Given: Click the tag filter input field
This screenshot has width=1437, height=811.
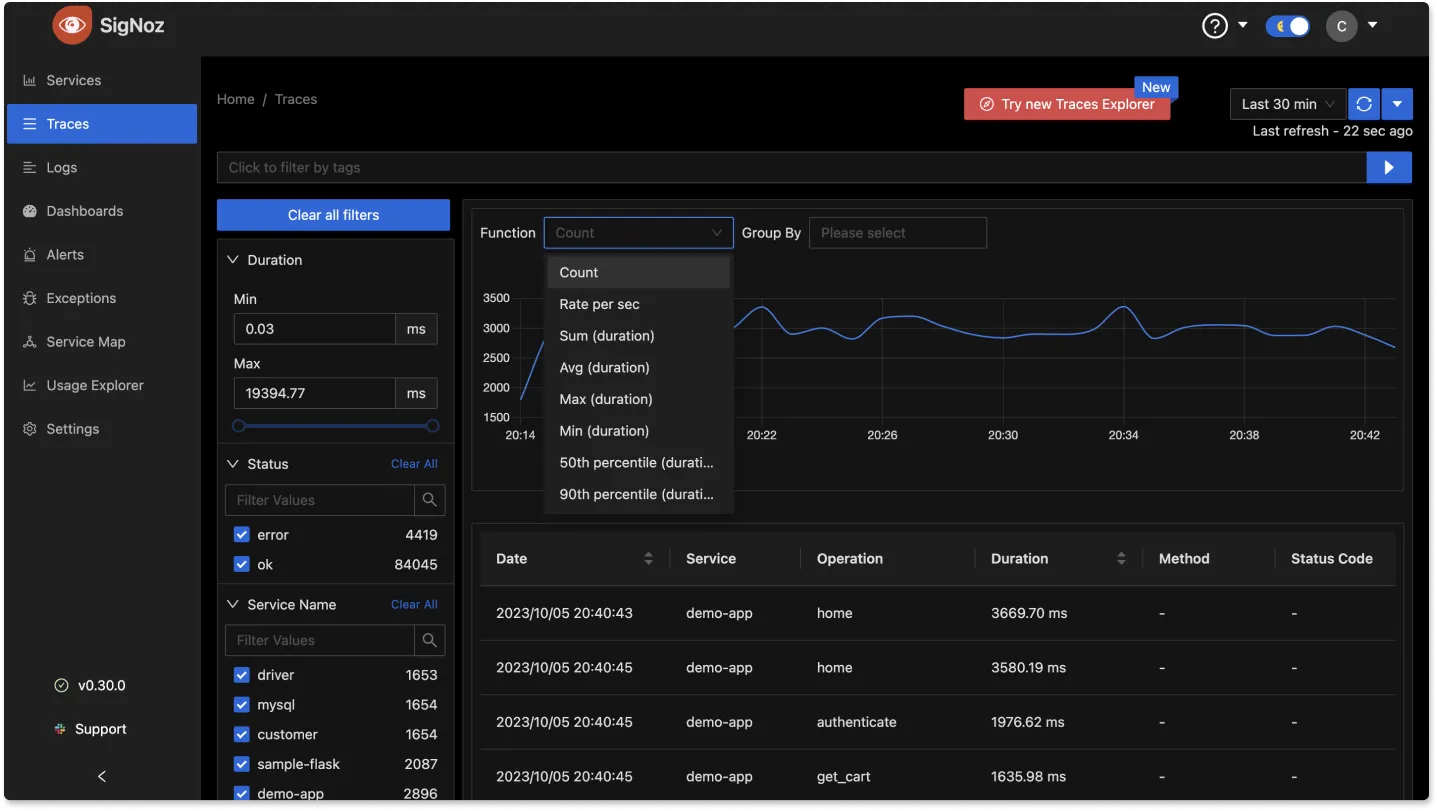Looking at the screenshot, I should click(x=792, y=168).
